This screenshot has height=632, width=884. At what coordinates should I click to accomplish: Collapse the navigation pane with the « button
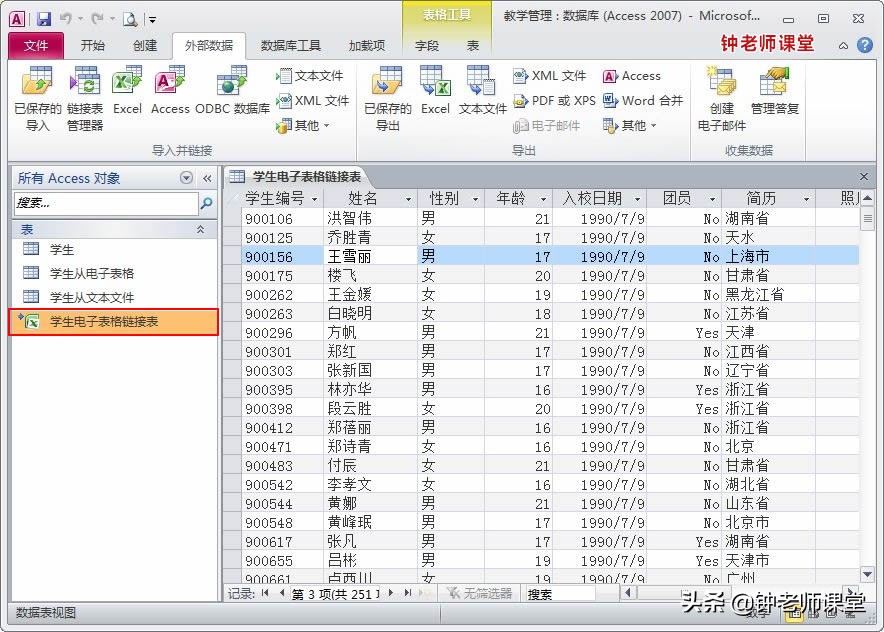[207, 177]
